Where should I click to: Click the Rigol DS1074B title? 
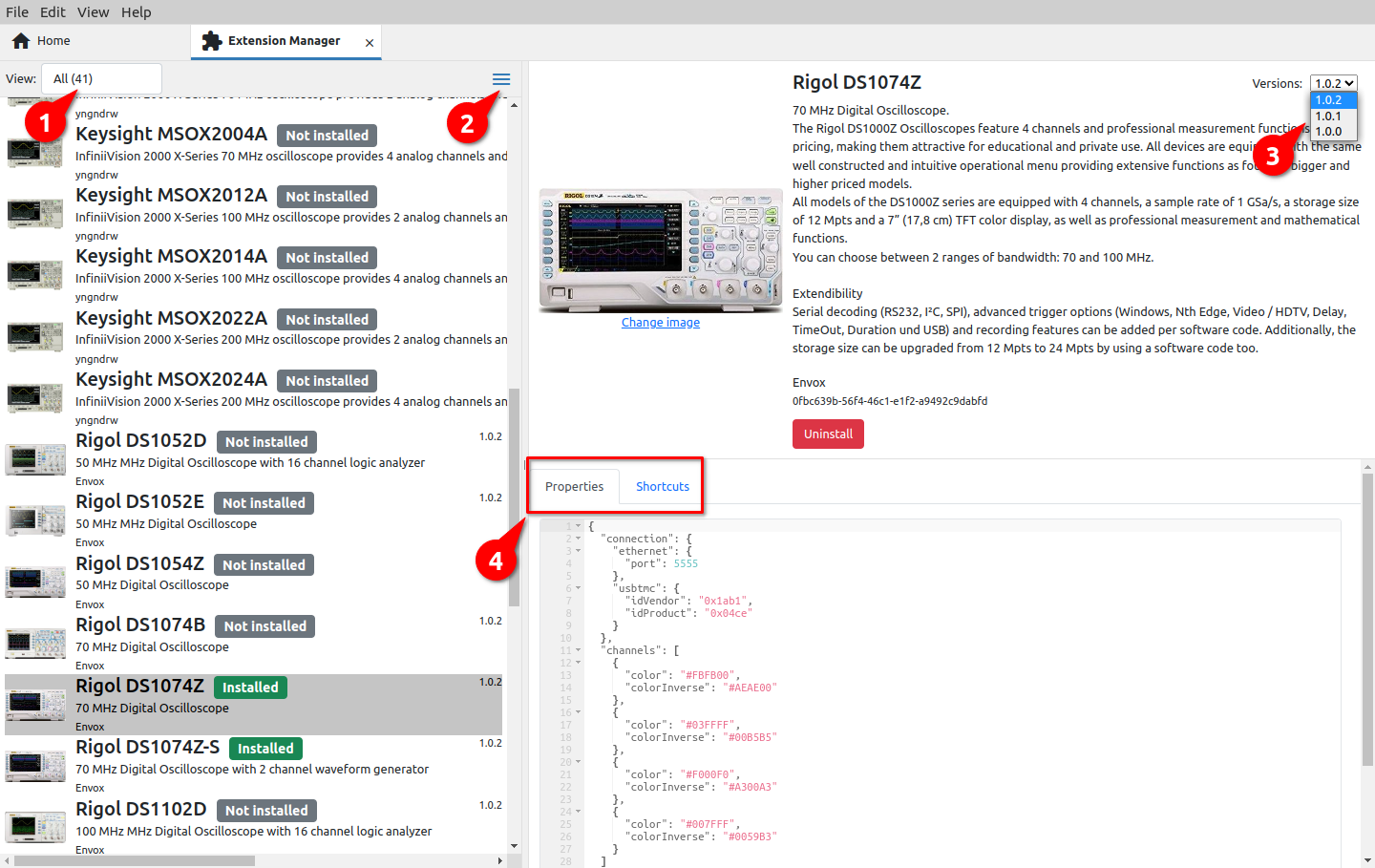tap(140, 625)
